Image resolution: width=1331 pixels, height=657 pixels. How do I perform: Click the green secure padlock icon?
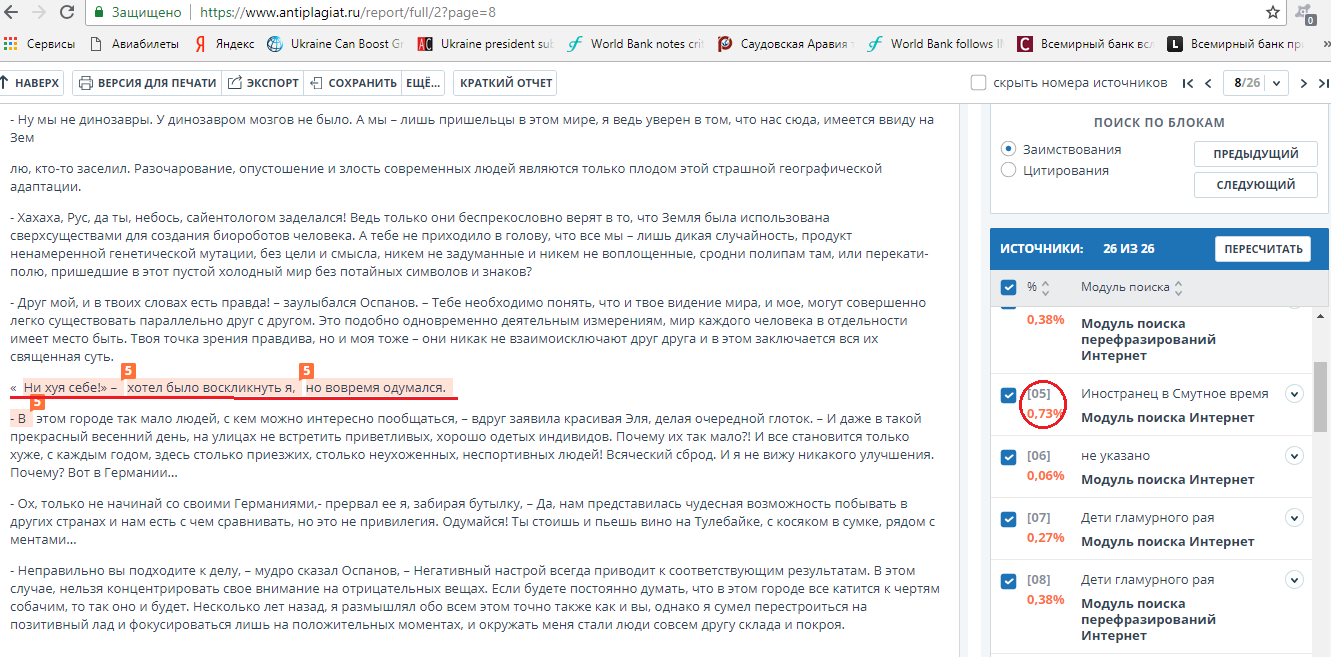(98, 13)
